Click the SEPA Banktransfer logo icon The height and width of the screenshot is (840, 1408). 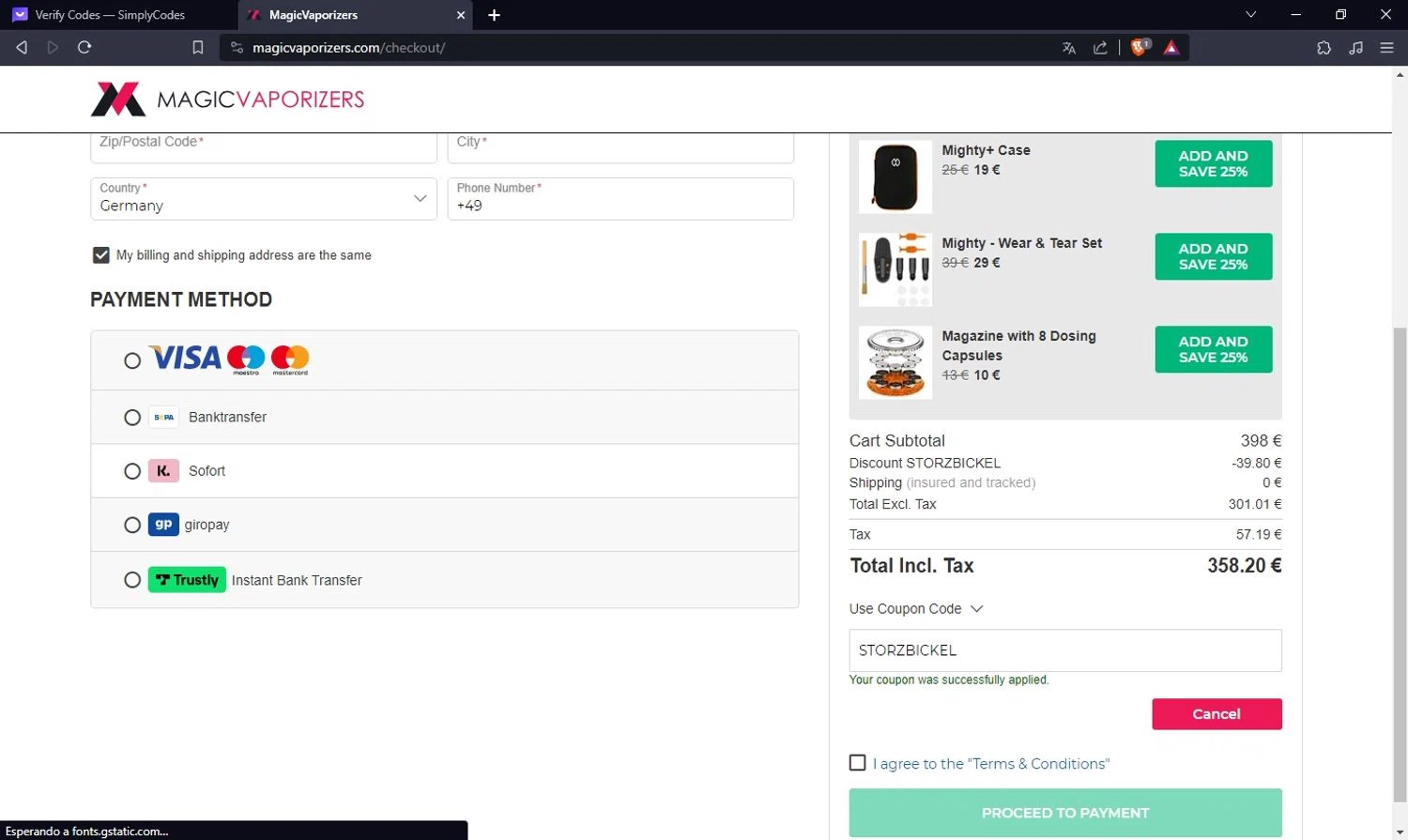coord(163,417)
